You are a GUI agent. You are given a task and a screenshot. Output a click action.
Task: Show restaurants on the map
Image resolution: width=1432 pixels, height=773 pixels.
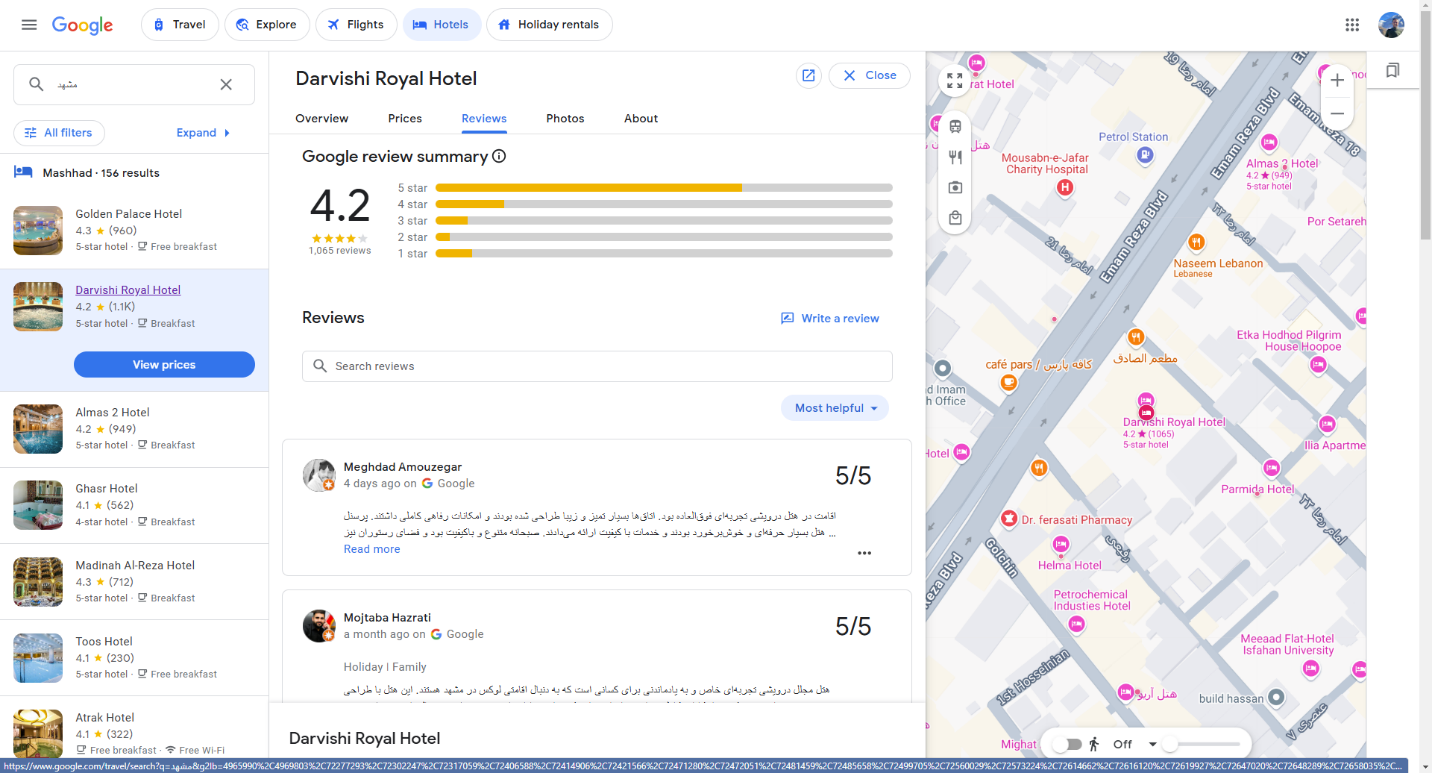pyautogui.click(x=955, y=157)
